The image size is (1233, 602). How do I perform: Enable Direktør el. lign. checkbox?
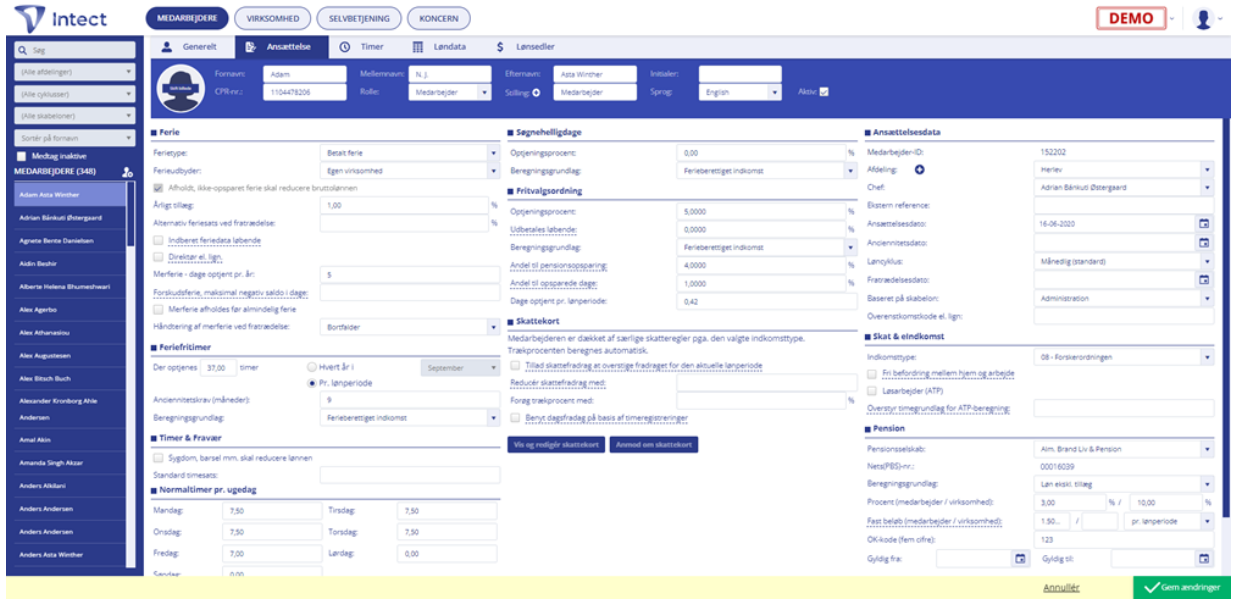(x=159, y=257)
